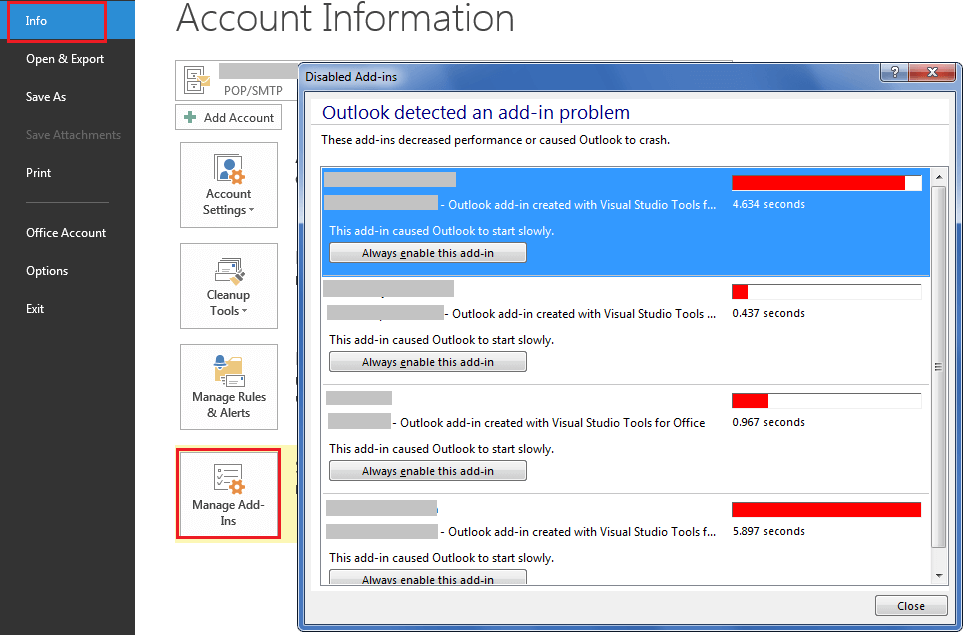This screenshot has width=963, height=635.
Task: Switch to the Print section
Action: [x=38, y=172]
